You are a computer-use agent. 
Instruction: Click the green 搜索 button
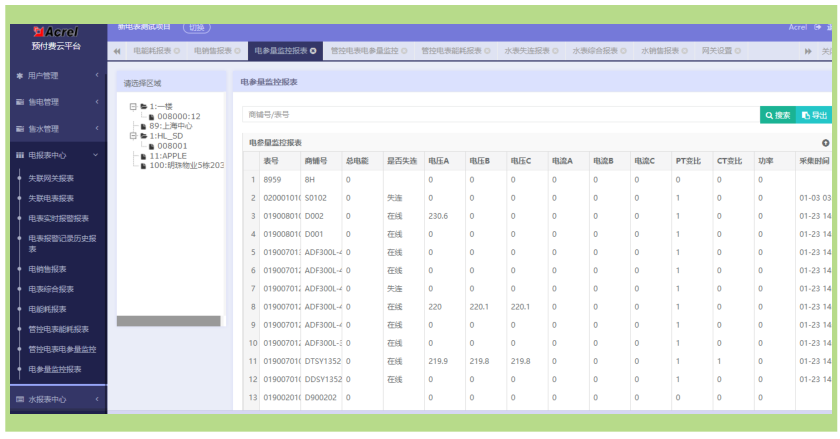778,115
